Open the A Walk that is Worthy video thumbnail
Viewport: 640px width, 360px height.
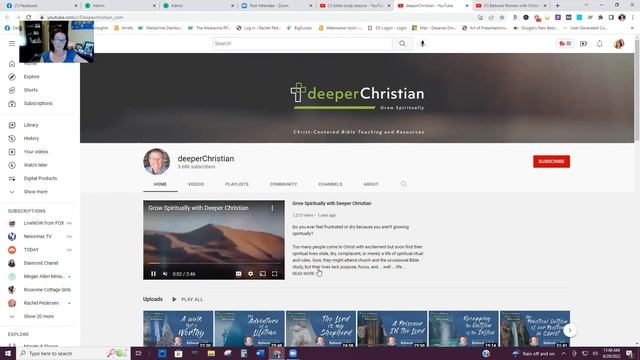pos(178,329)
